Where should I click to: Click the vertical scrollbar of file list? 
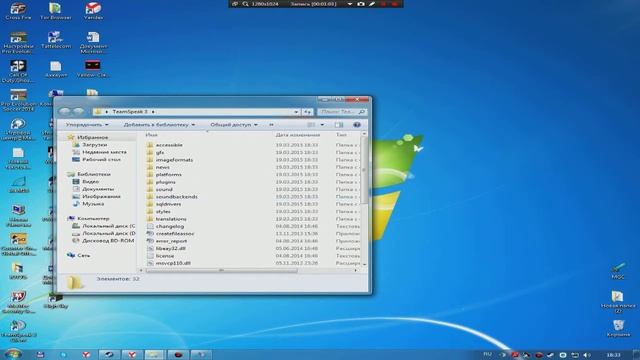tap(364, 169)
